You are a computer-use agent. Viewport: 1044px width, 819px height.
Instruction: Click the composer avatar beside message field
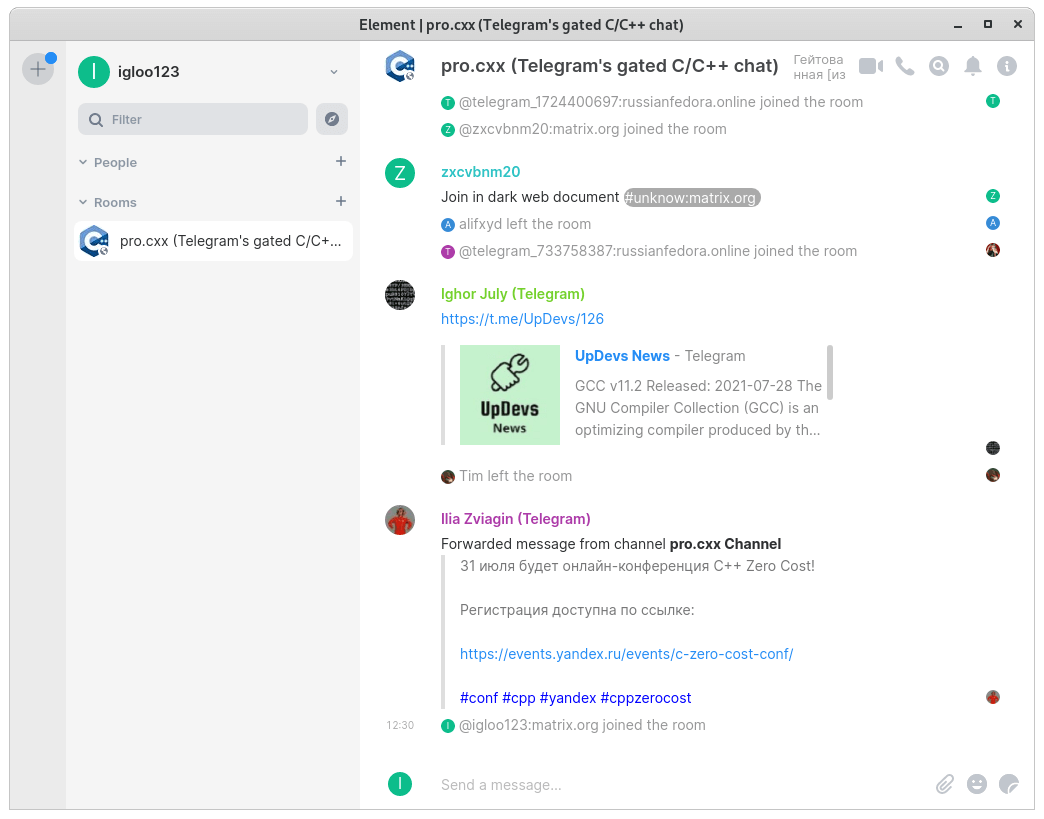[400, 784]
